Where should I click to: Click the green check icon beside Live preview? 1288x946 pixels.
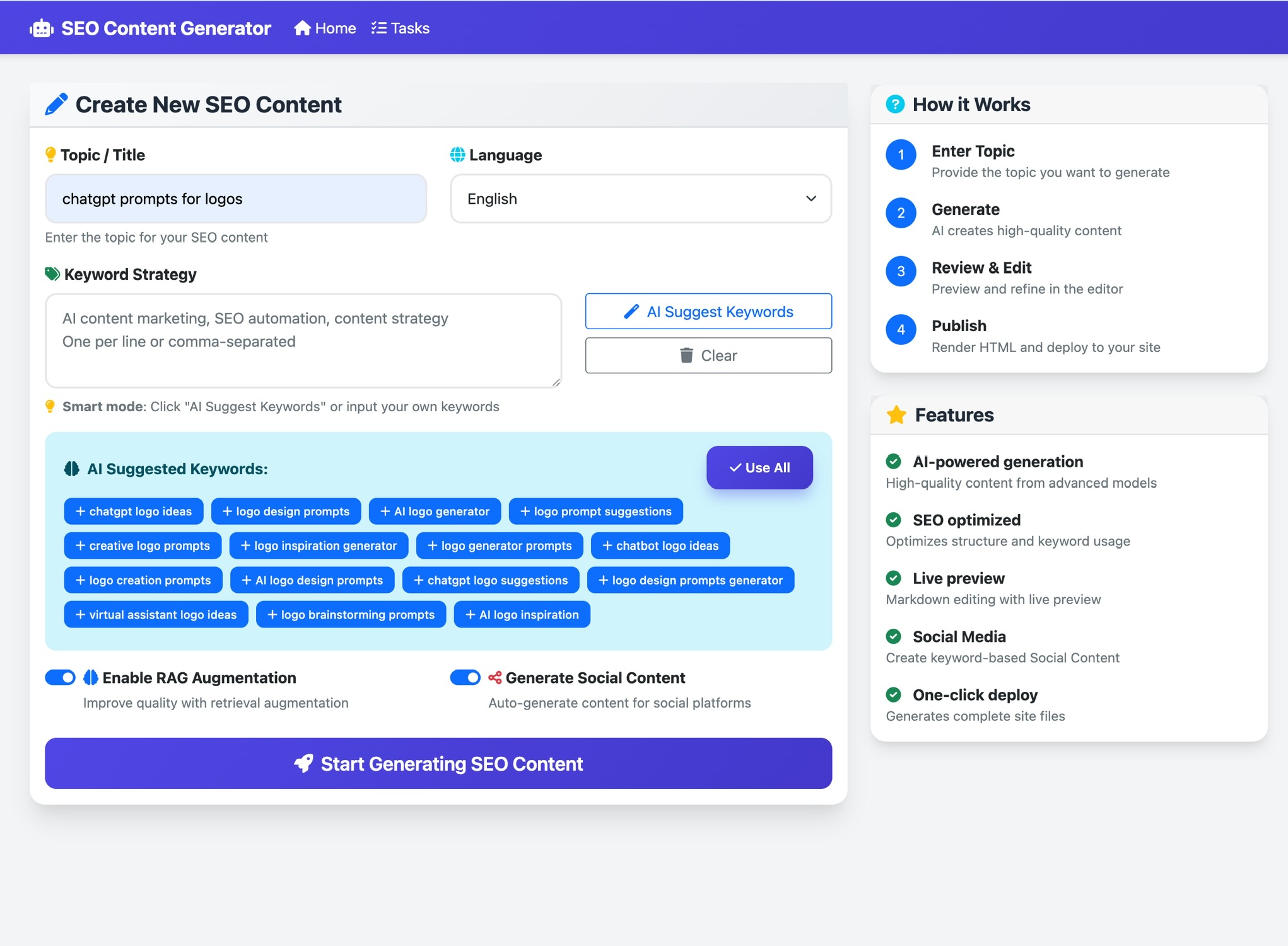click(894, 578)
